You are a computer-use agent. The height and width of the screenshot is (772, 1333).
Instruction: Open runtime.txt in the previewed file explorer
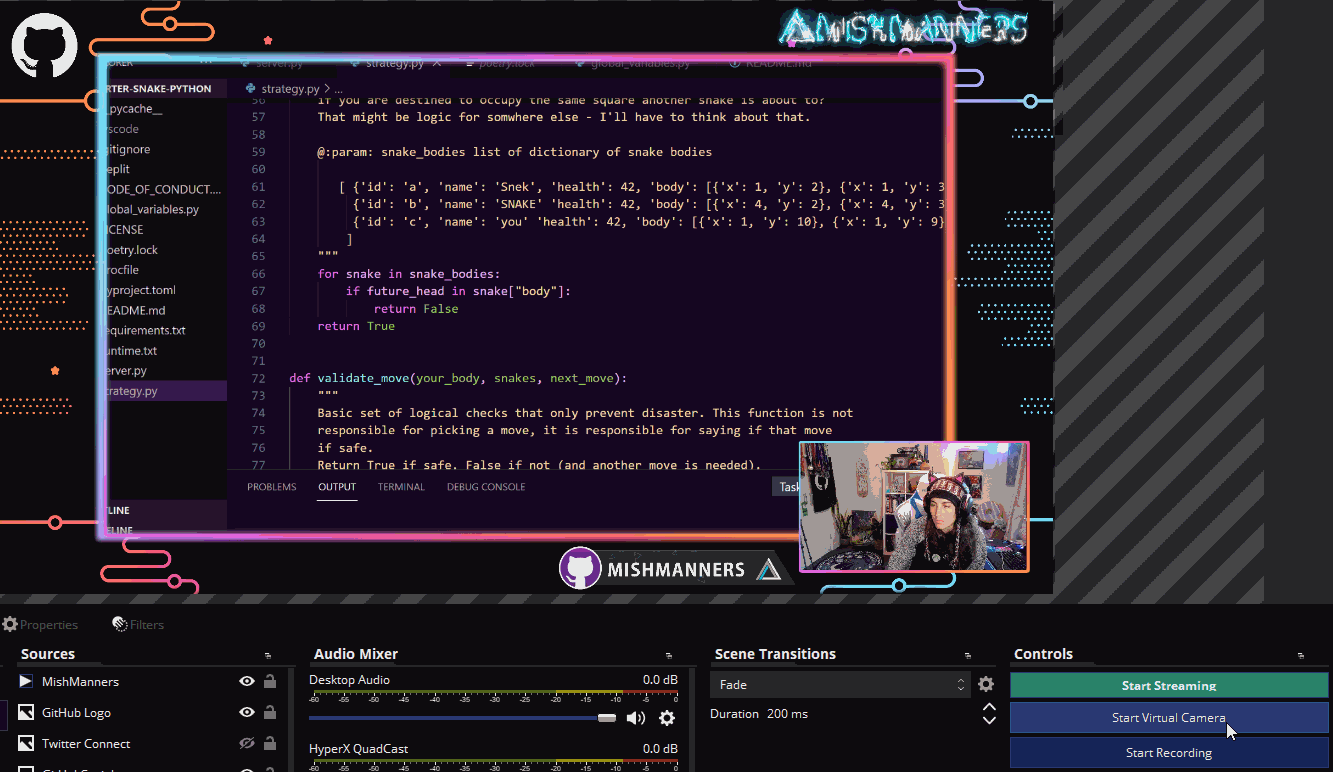[130, 351]
